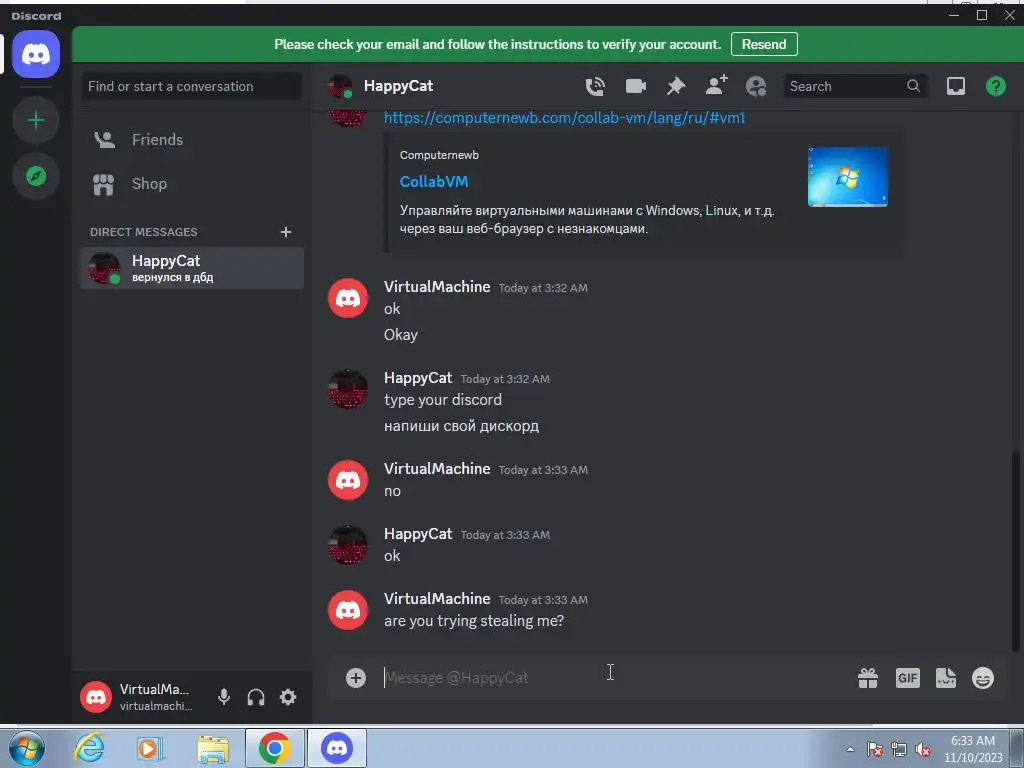Open the GIF picker
The width and height of the screenshot is (1024, 768).
pyautogui.click(x=908, y=678)
